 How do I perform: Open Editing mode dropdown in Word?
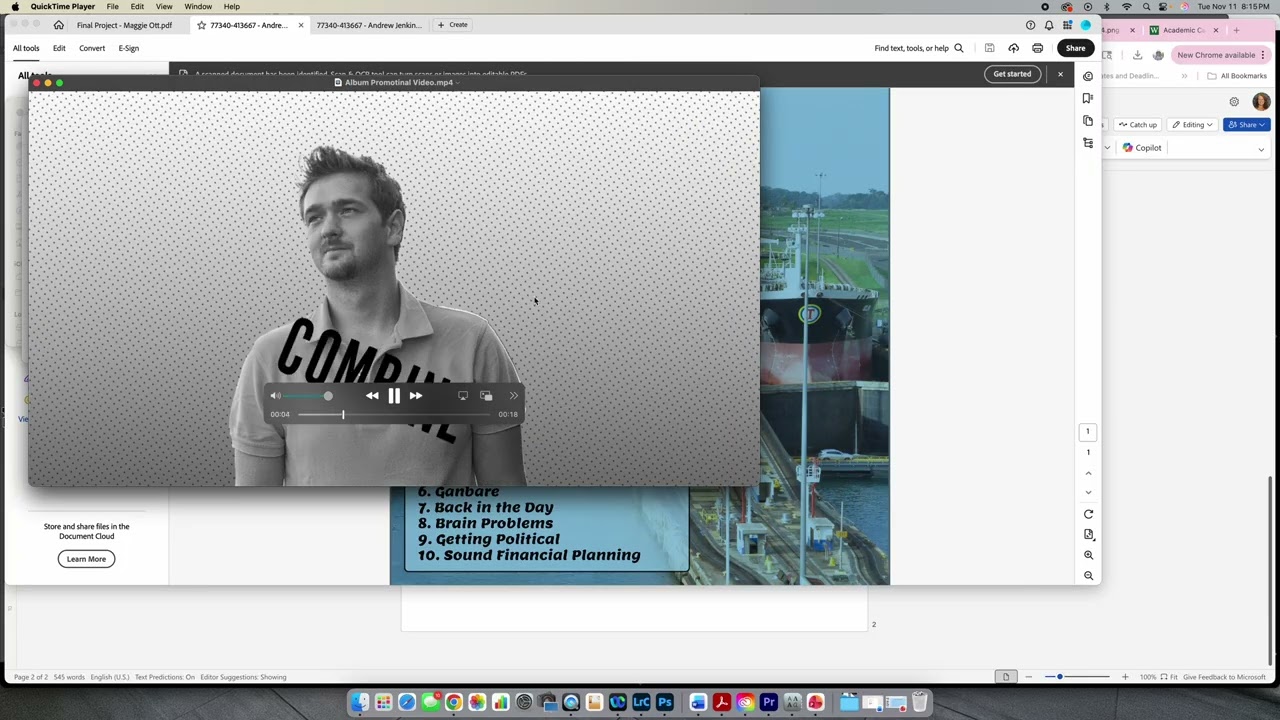(1193, 125)
